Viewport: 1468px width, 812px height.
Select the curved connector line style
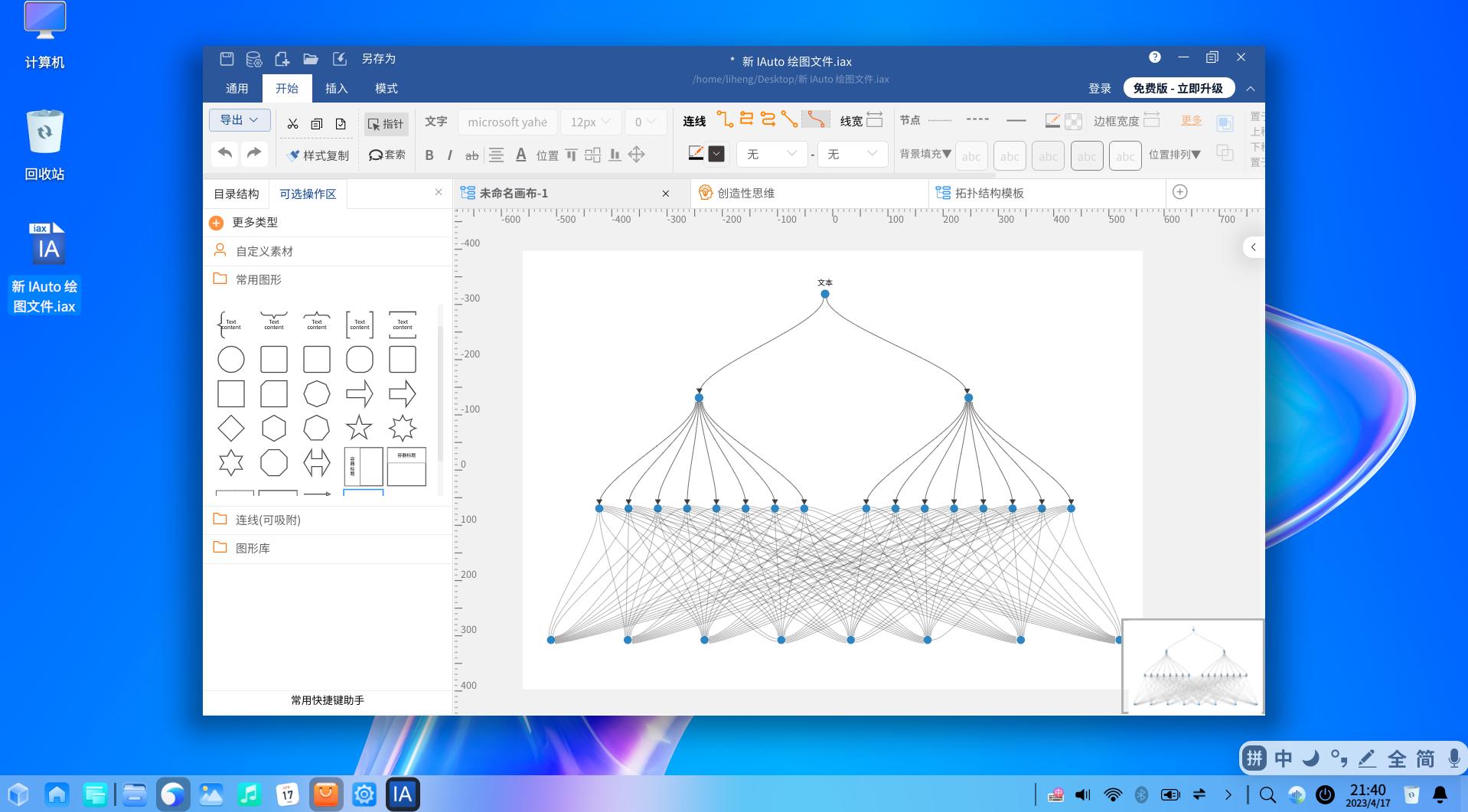[x=816, y=119]
